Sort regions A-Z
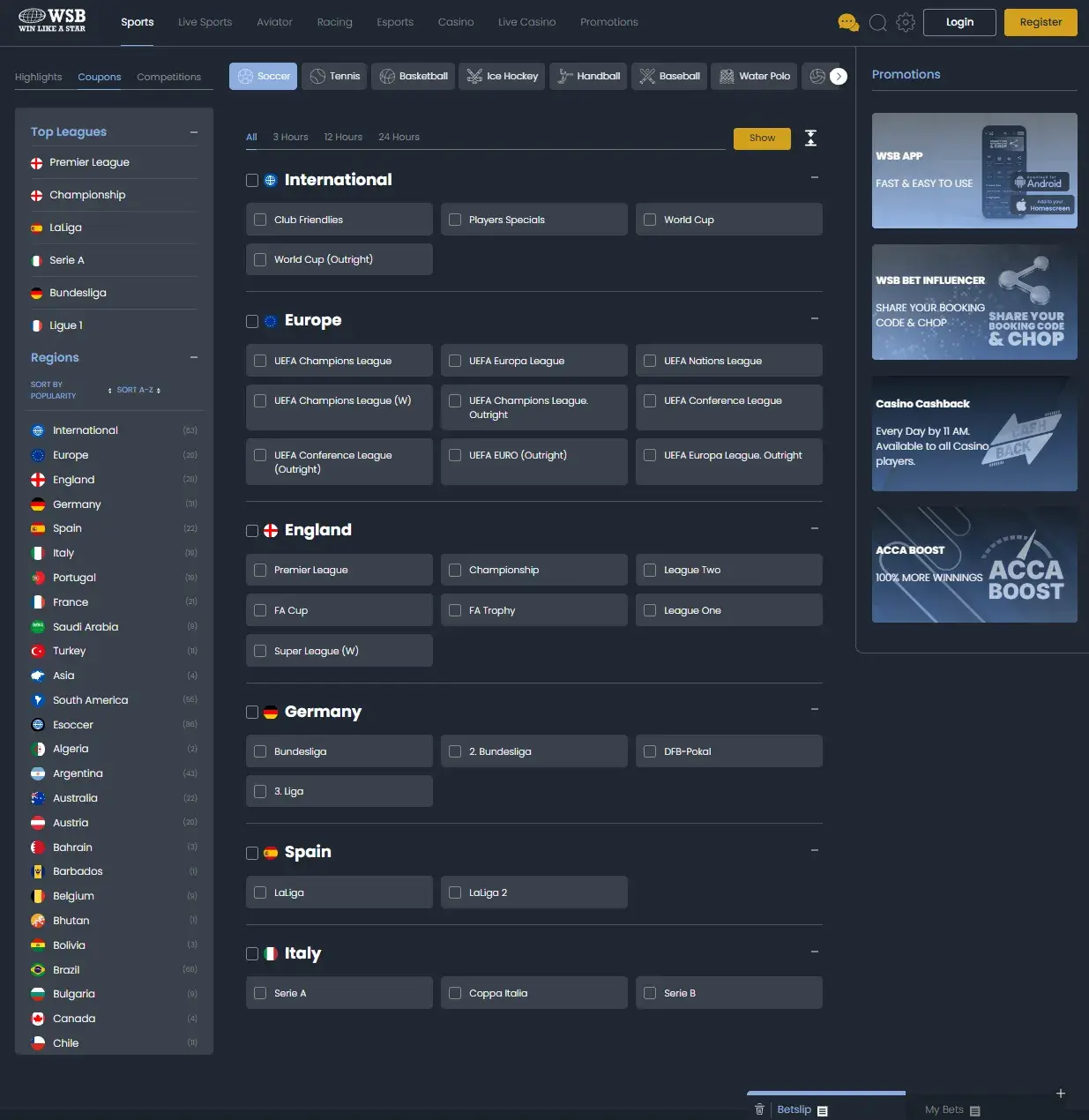The height and width of the screenshot is (1120, 1089). pos(138,390)
